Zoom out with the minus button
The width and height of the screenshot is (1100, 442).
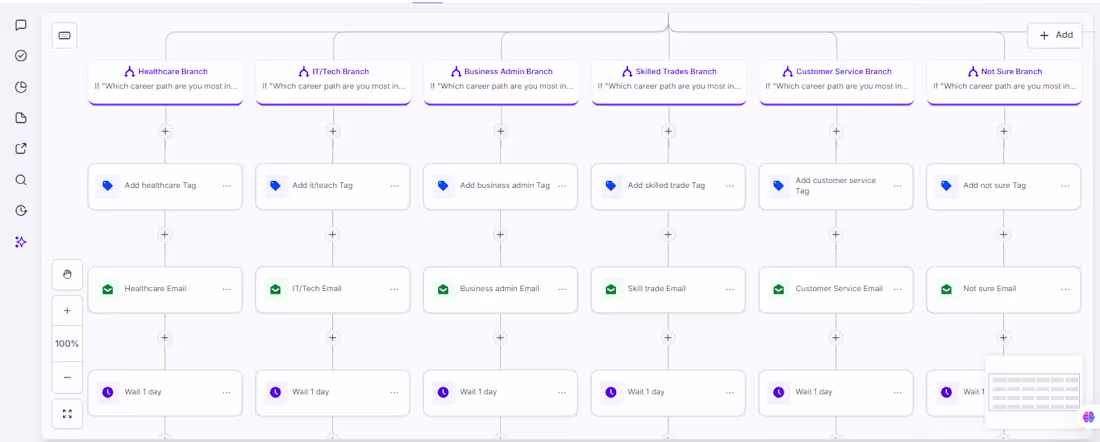pos(67,377)
